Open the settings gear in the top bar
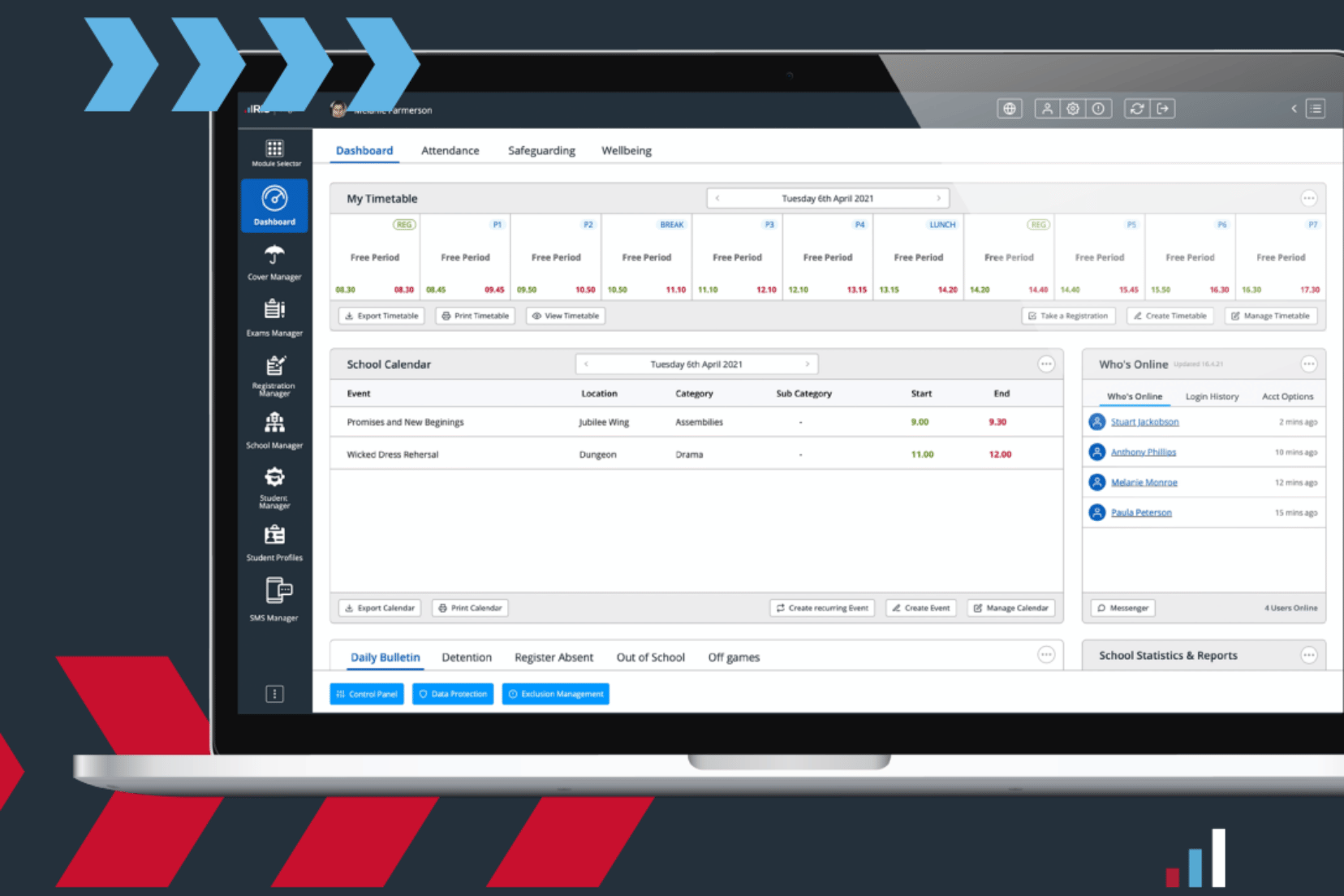 (1072, 108)
